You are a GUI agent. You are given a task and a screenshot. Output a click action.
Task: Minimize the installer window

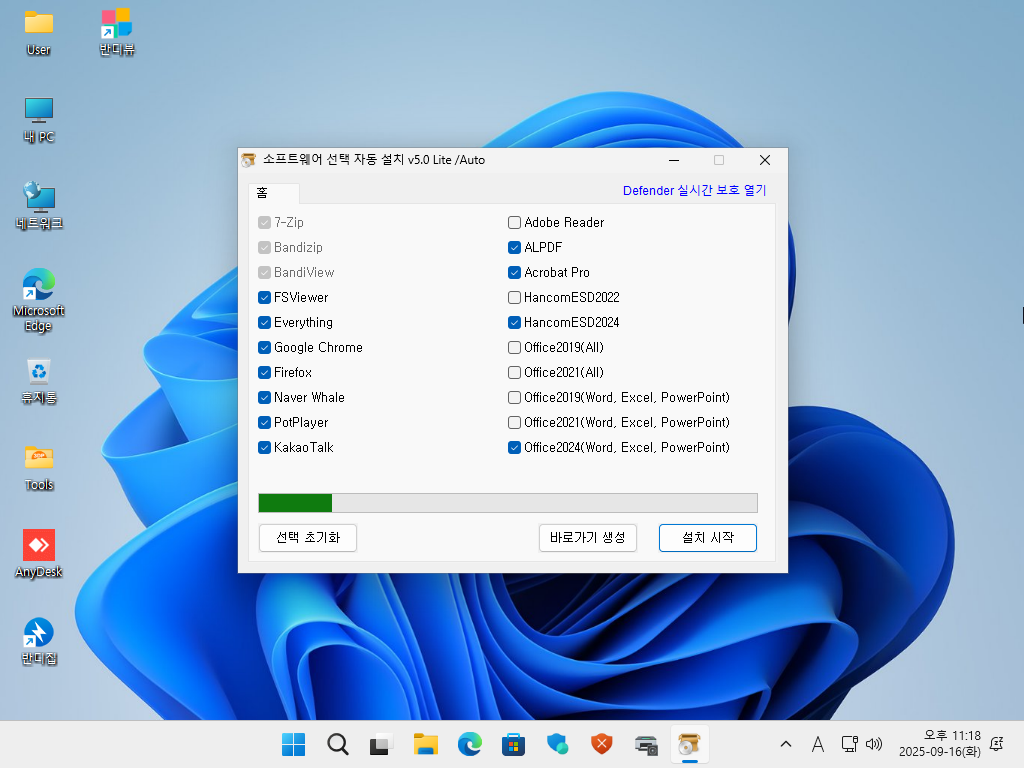(674, 160)
